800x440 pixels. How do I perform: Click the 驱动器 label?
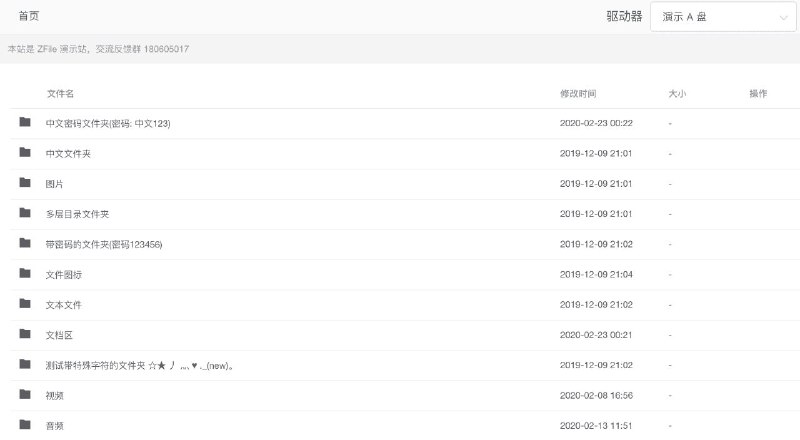coord(624,16)
